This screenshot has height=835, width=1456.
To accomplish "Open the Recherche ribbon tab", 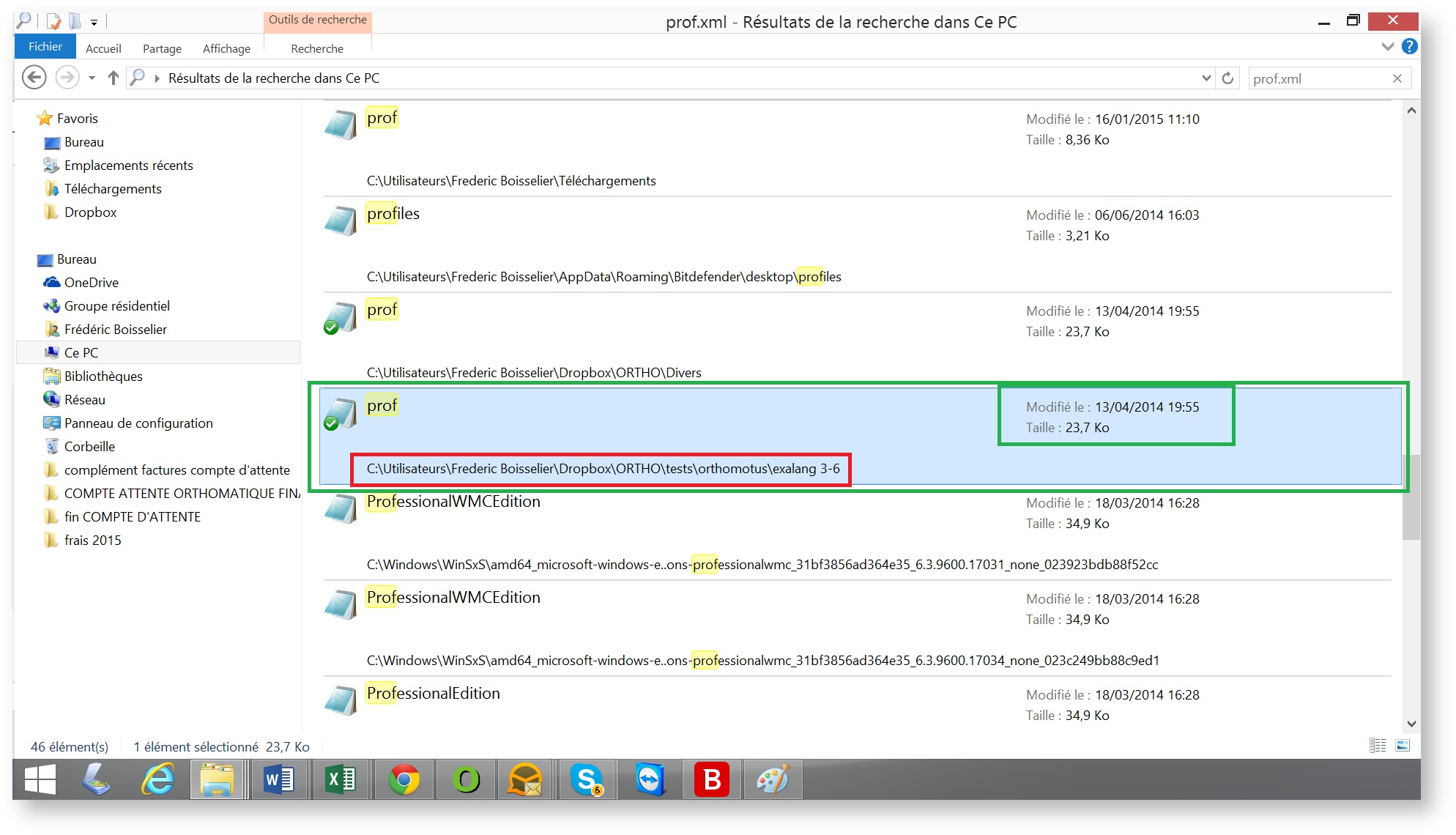I will coord(316,48).
